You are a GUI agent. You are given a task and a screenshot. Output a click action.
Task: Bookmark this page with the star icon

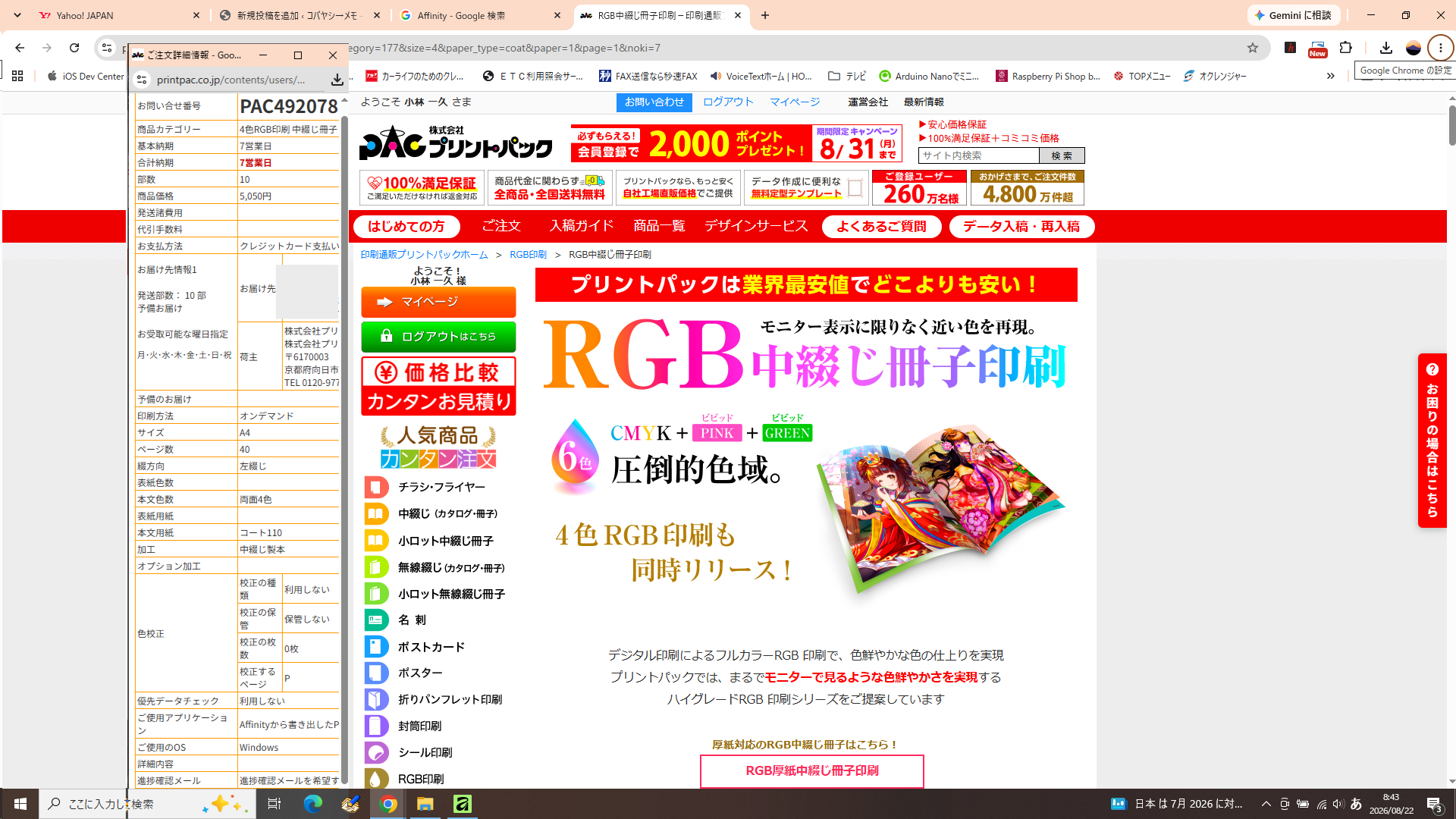pyautogui.click(x=1253, y=48)
